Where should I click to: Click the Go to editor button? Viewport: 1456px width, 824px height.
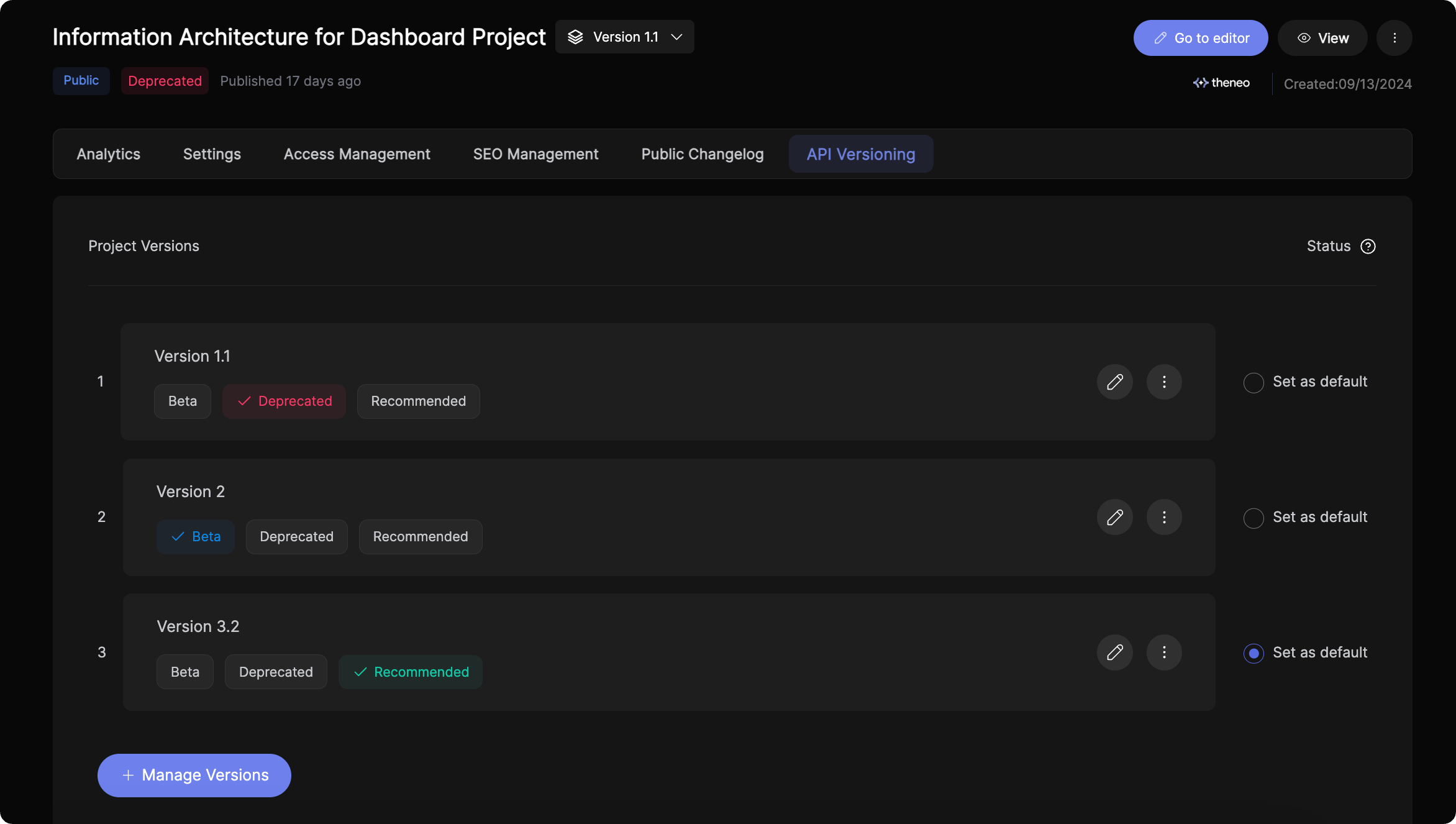(x=1200, y=38)
